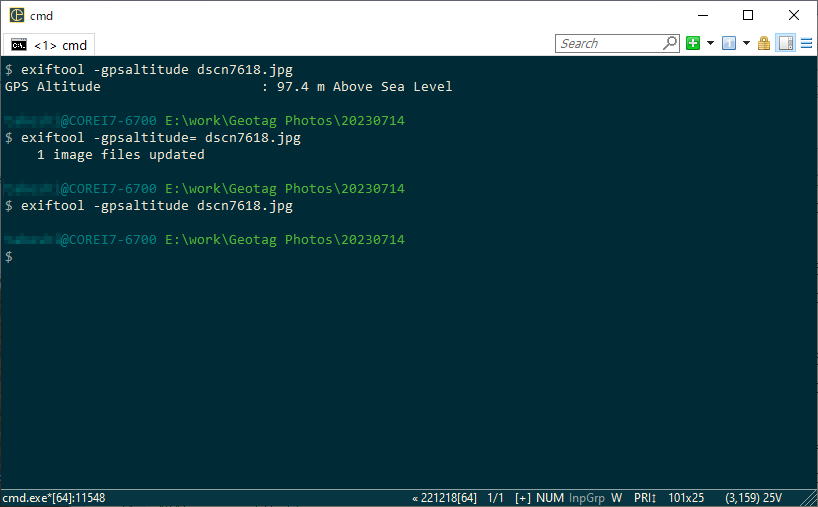Image resolution: width=818 pixels, height=507 pixels.
Task: Click the resize grip at status bar corner
Action: (809, 498)
